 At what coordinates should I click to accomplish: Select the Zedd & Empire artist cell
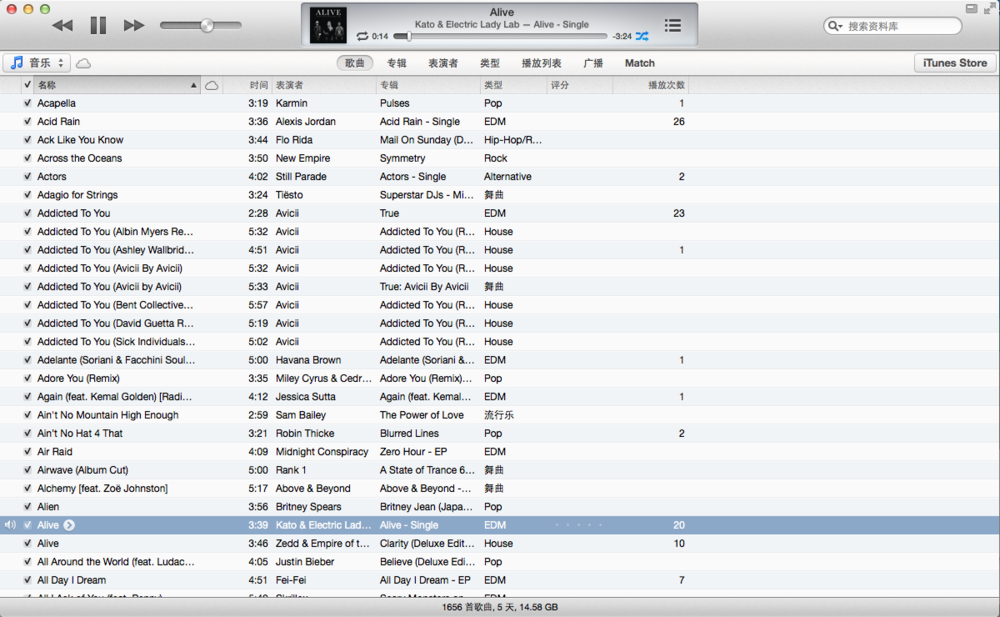tap(322, 544)
